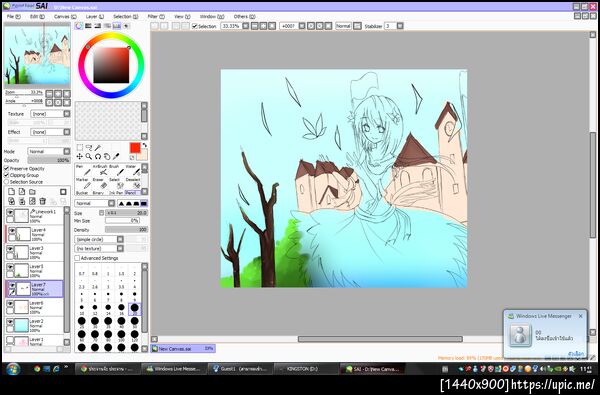Adjust the brush Density slider

coord(126,230)
